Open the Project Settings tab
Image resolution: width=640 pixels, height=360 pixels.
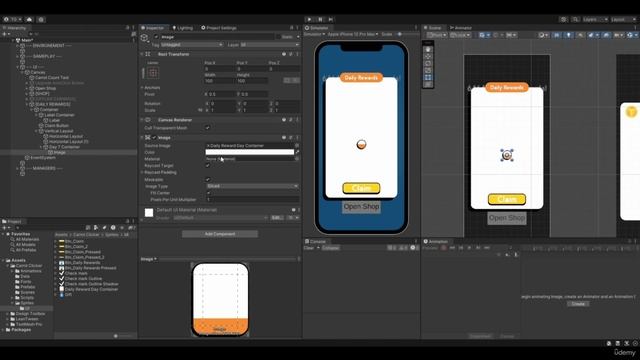(x=219, y=28)
